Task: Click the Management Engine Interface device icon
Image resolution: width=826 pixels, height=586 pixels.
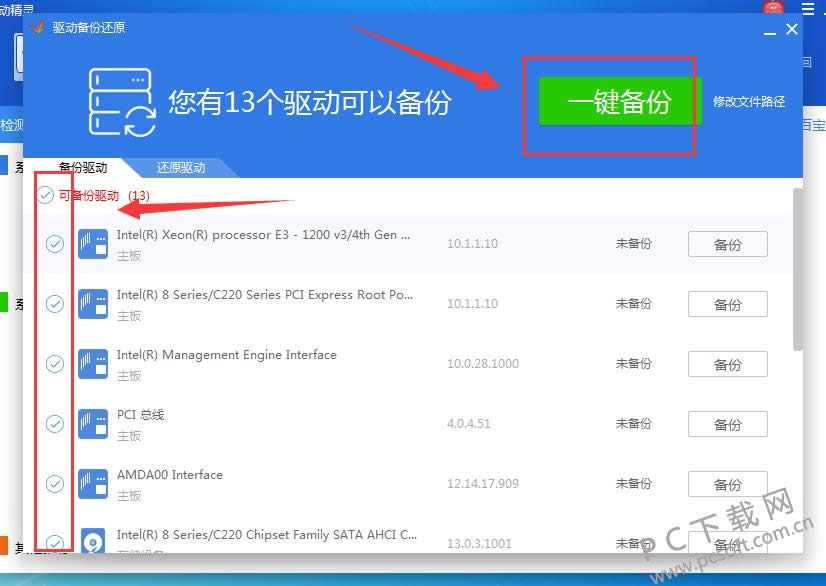Action: 93,363
